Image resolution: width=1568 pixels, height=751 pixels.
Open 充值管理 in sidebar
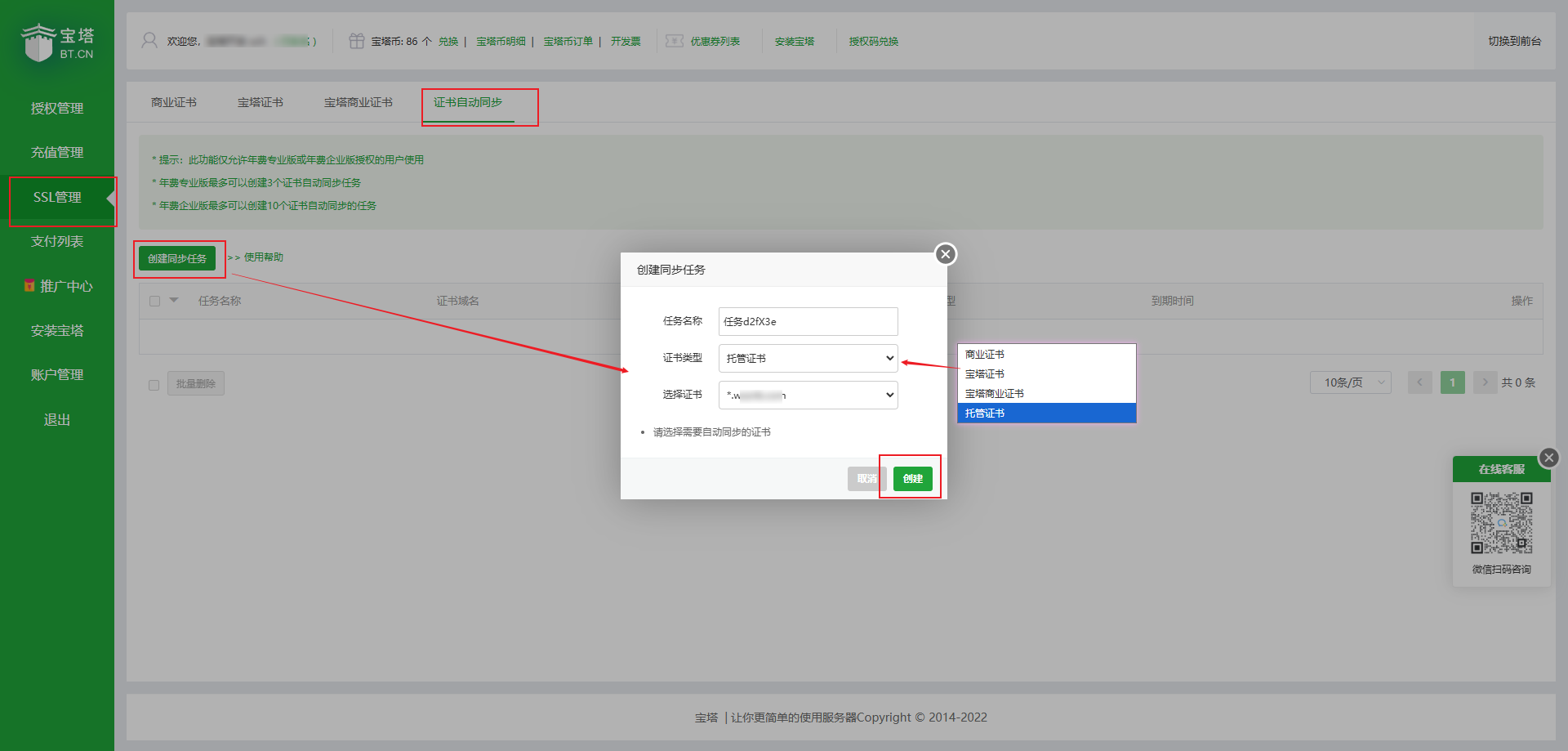coord(57,152)
